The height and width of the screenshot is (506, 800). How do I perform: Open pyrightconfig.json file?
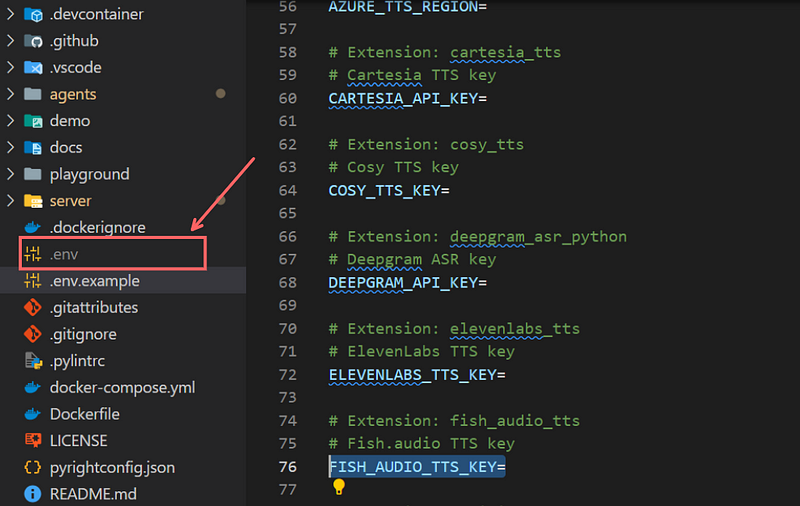[112, 468]
